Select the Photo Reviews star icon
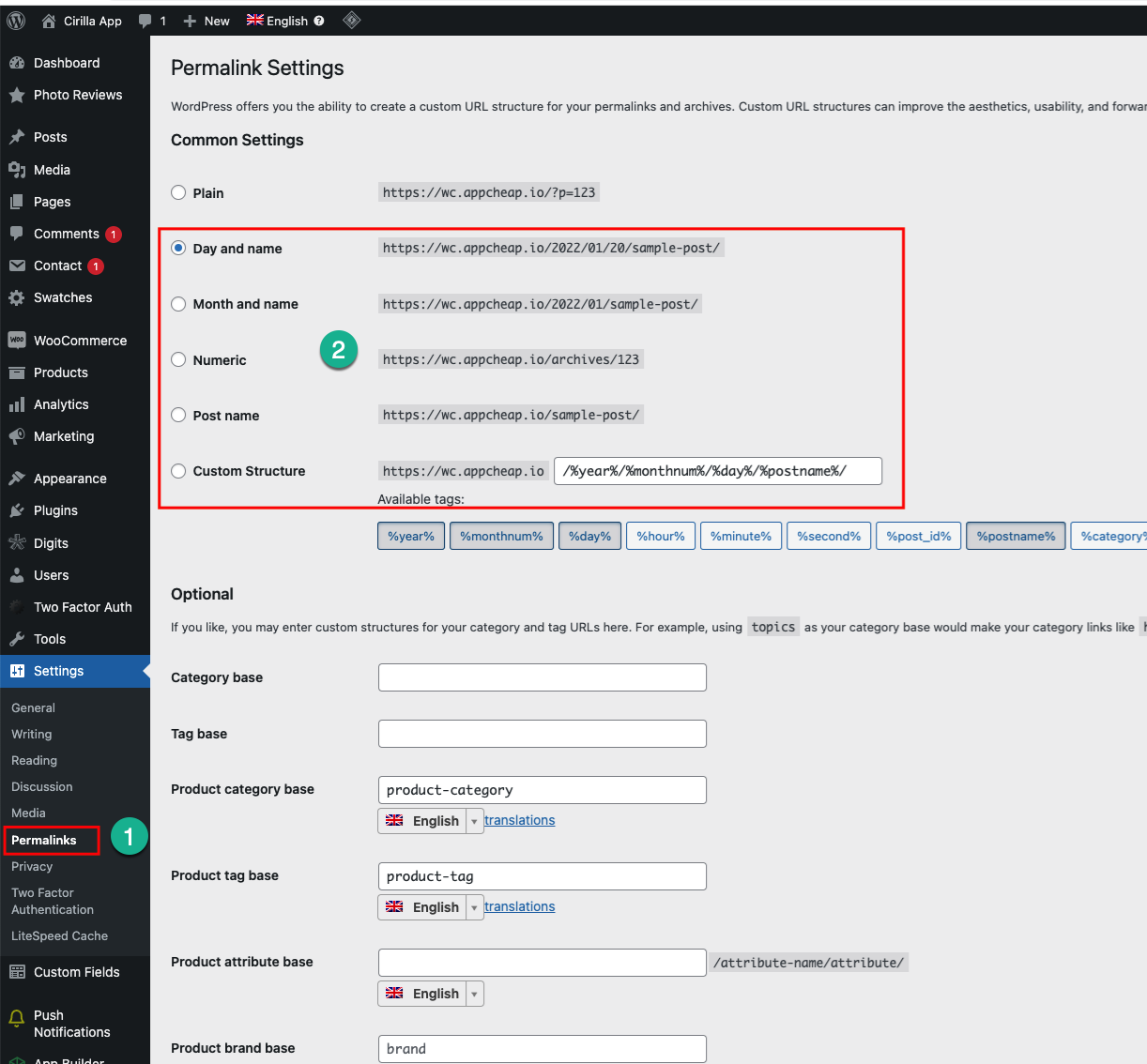The image size is (1147, 1064). (19, 95)
